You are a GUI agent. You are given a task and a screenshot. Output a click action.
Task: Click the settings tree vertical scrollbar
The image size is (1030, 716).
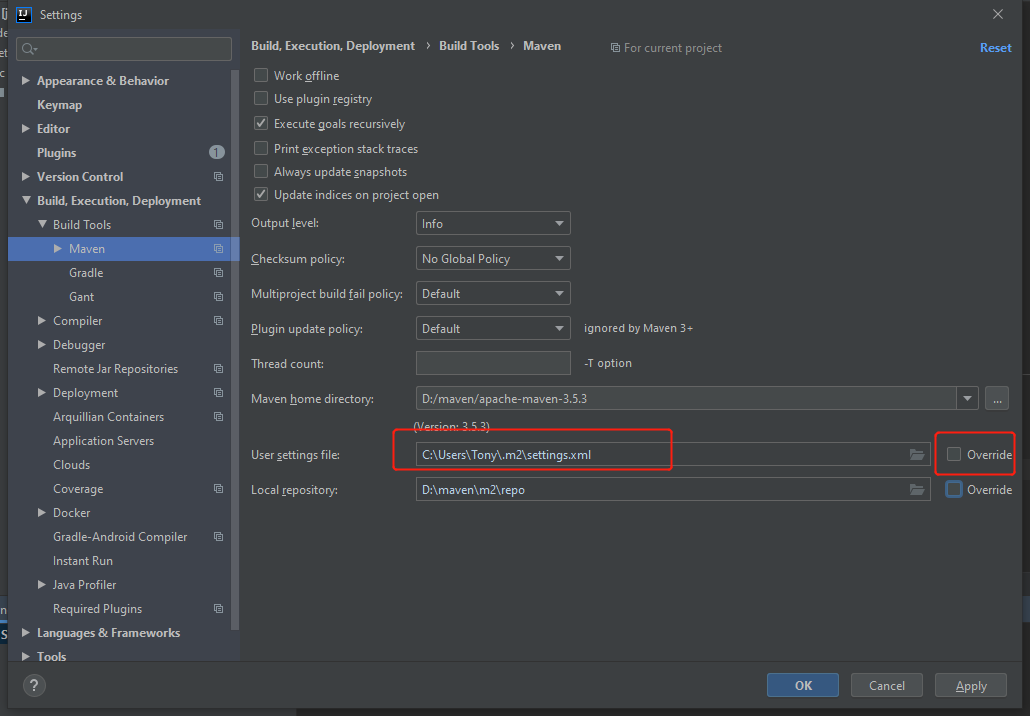[x=235, y=348]
